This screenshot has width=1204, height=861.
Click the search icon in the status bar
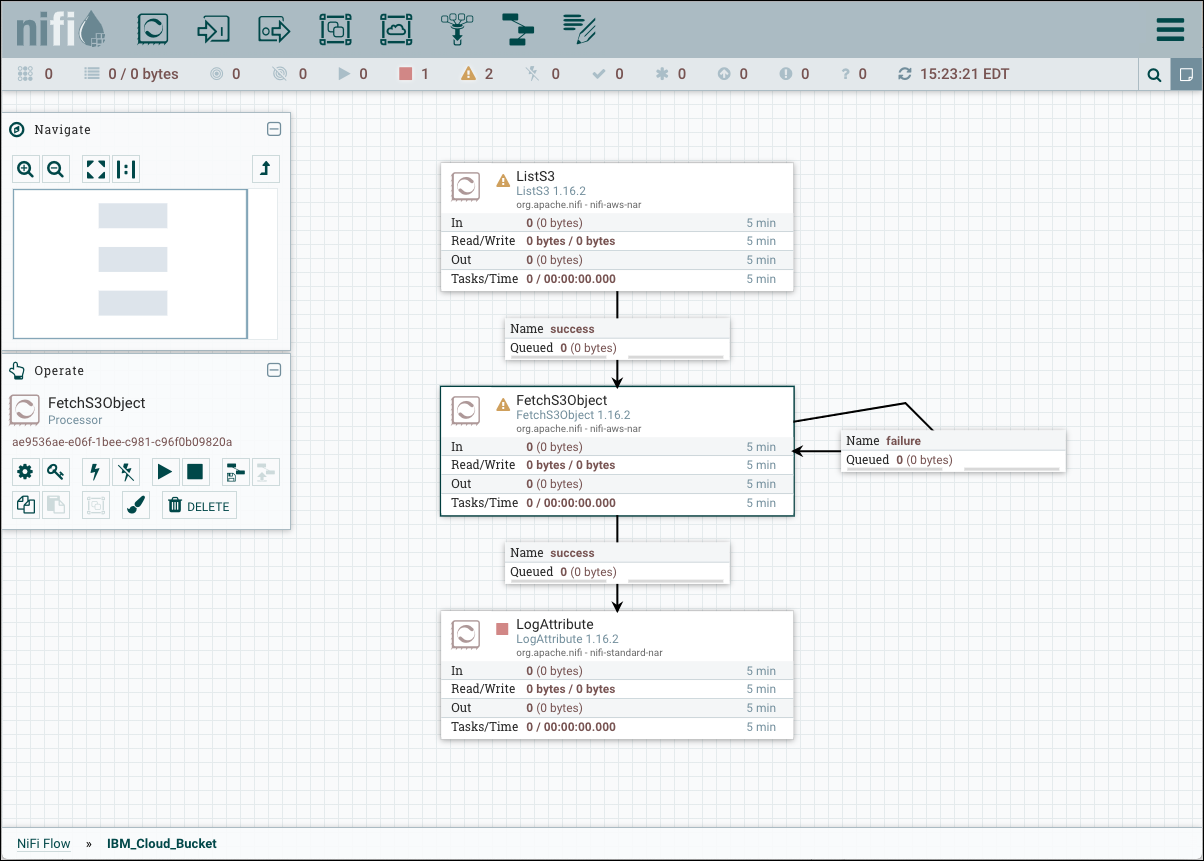pos(1154,74)
